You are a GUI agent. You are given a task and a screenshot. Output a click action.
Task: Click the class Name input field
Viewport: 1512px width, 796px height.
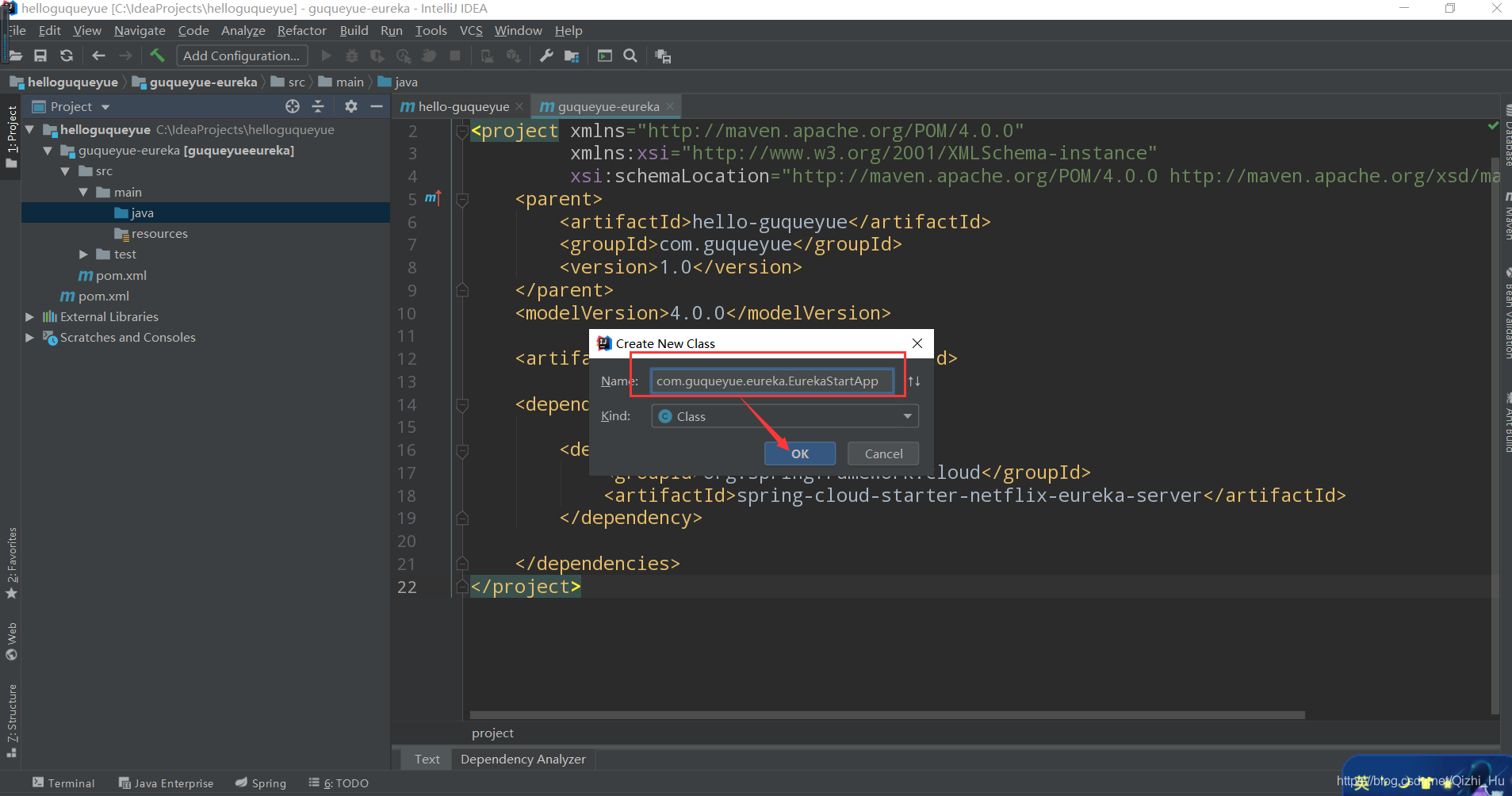[x=771, y=381]
